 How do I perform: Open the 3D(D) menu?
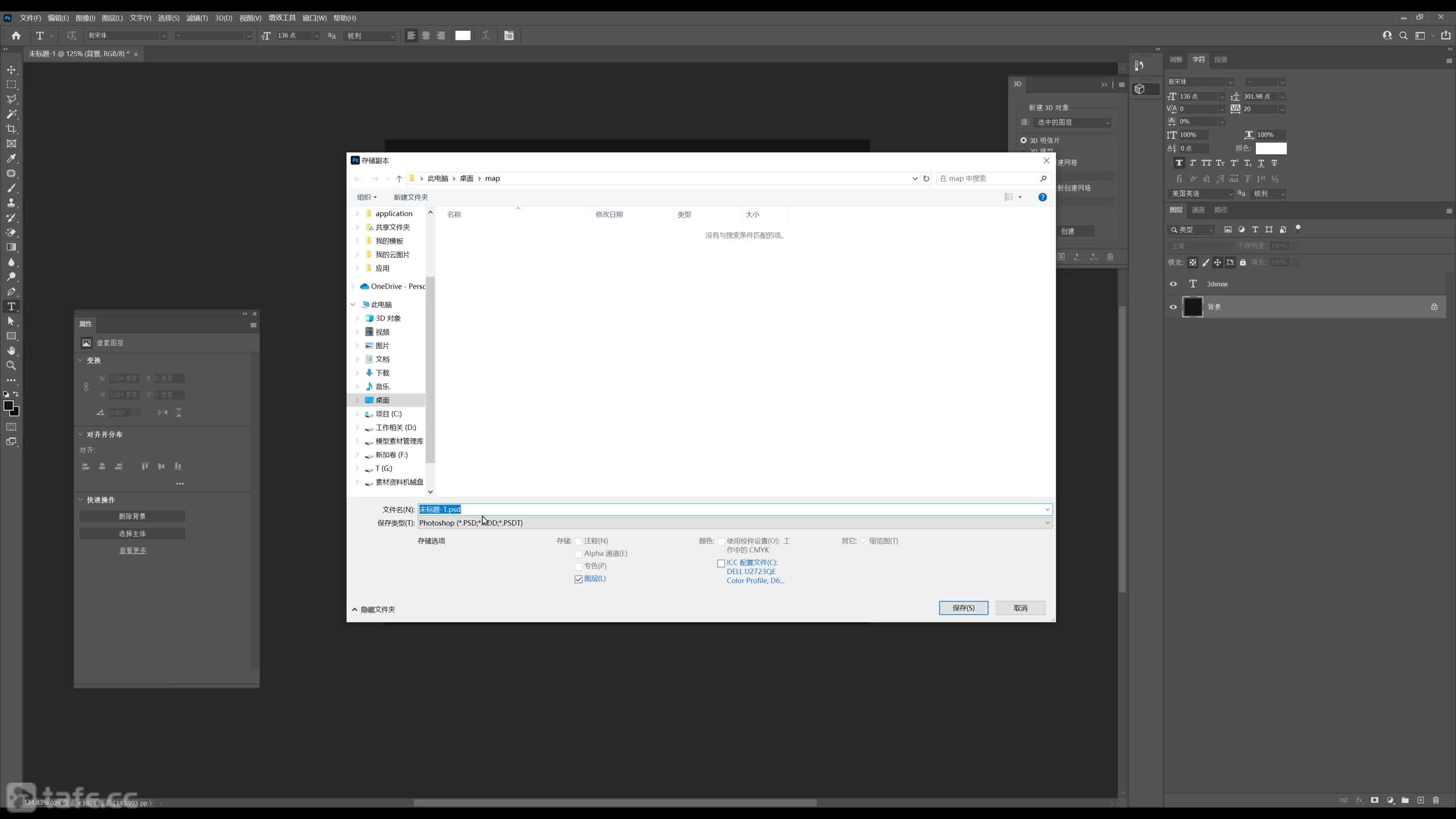coord(224,18)
